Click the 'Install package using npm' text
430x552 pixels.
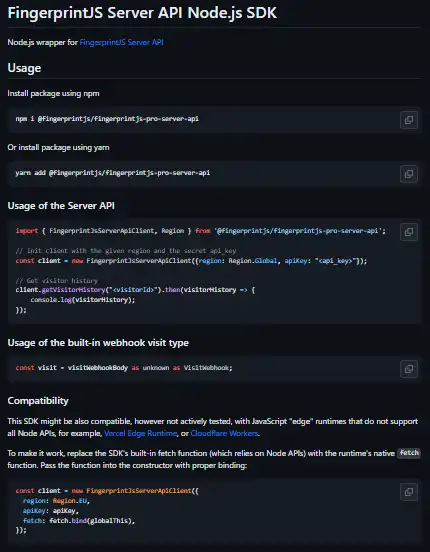coord(54,94)
